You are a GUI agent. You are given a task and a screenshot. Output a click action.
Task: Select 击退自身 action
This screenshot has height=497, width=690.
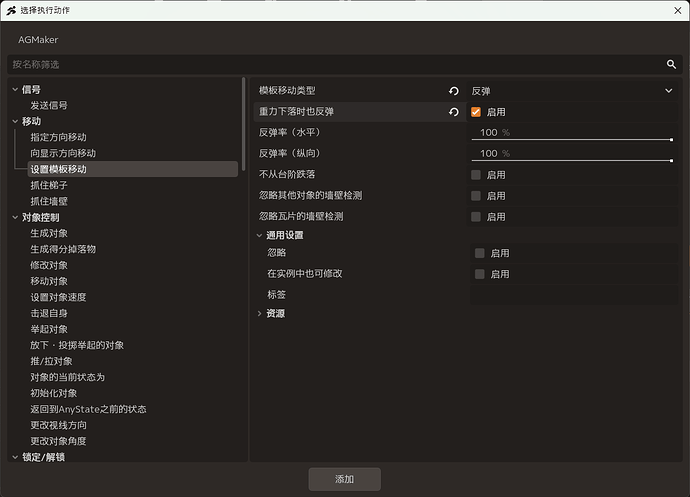[x=49, y=313]
